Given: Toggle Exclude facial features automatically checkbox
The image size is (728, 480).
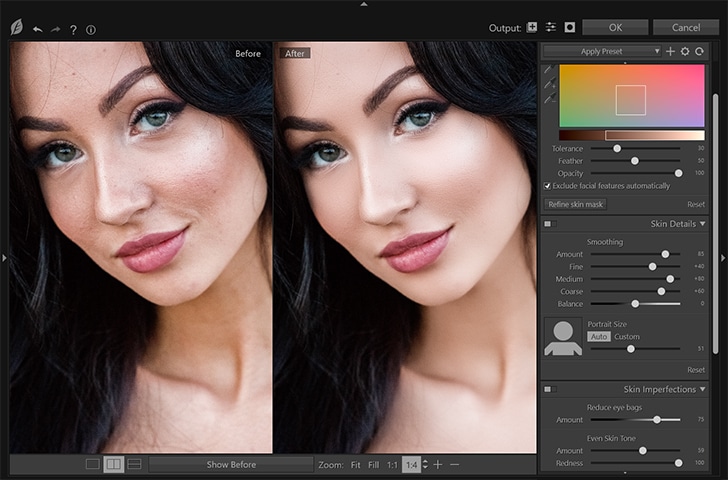Looking at the screenshot, I should coord(546,186).
